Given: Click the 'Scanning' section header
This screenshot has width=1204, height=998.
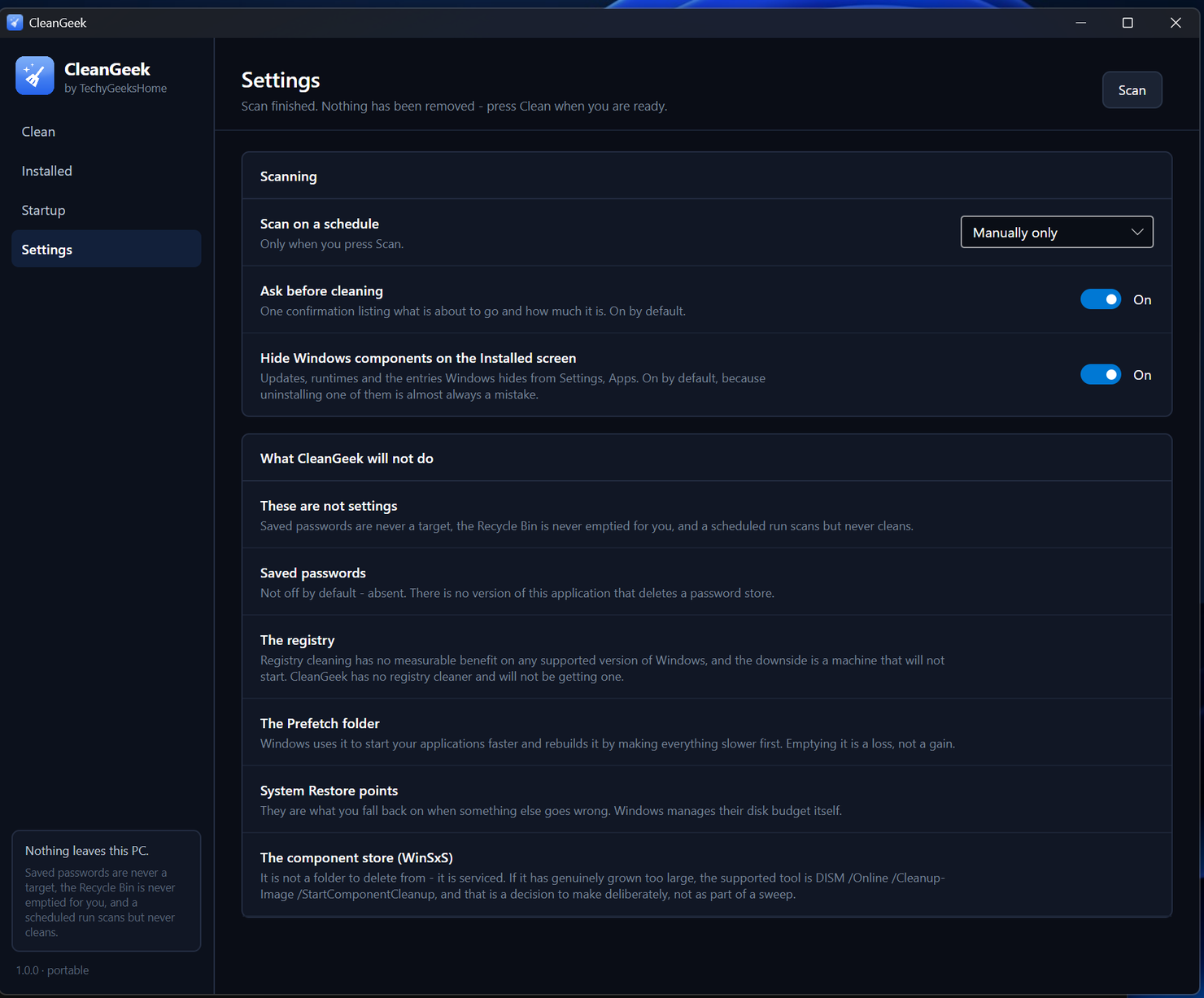Looking at the screenshot, I should (289, 177).
